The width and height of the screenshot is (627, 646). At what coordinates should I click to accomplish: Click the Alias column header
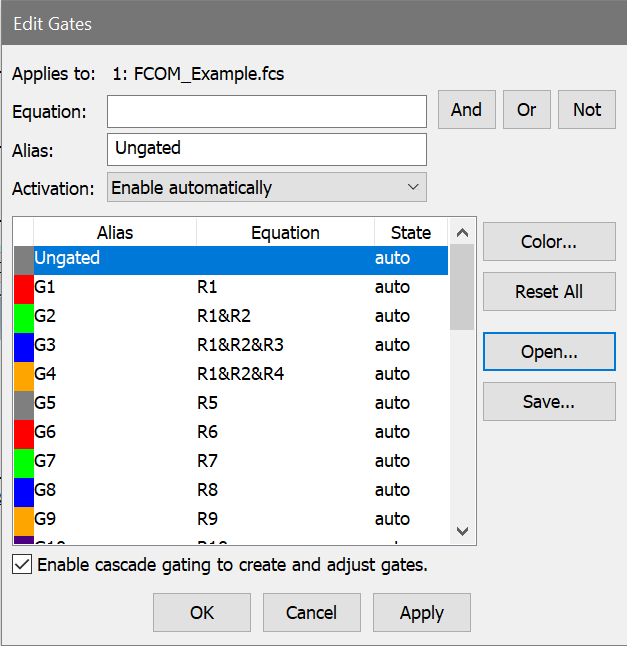[x=115, y=233]
